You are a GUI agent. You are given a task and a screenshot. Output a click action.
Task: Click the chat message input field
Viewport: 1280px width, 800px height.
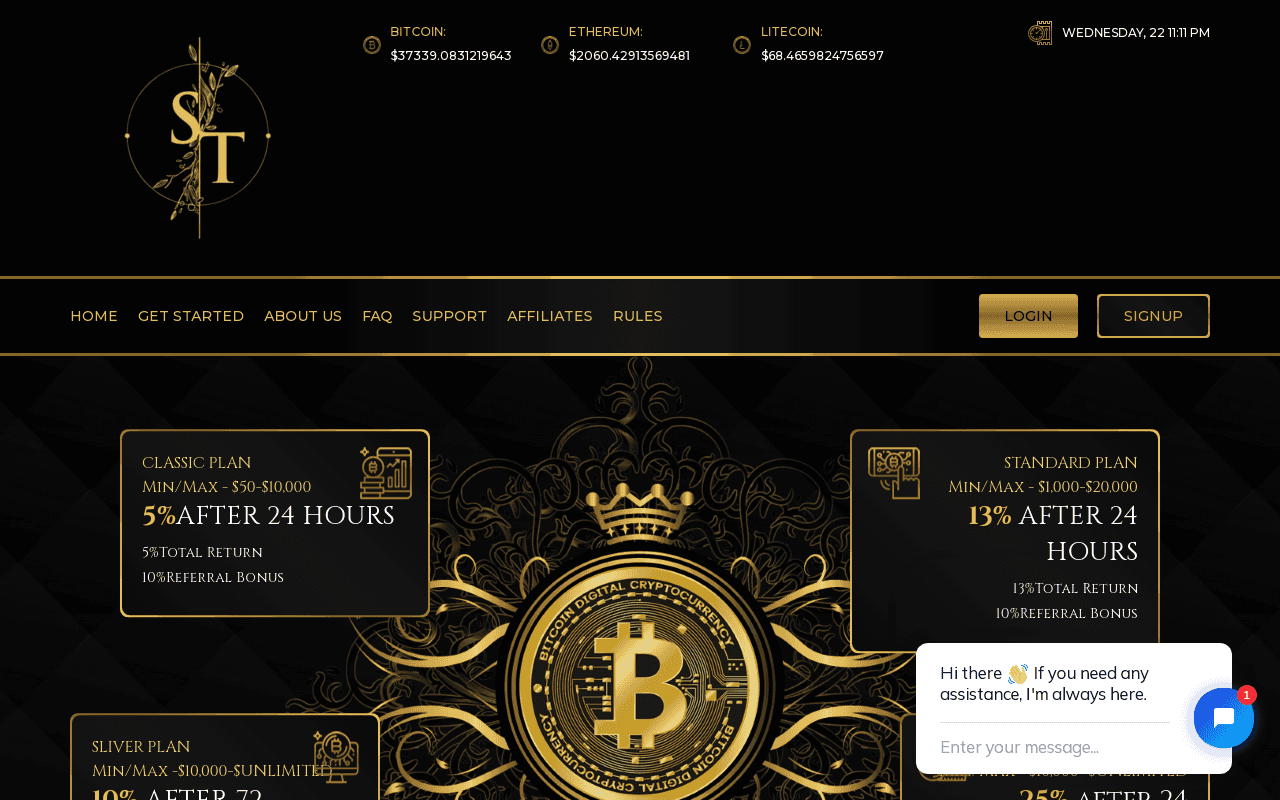tap(1055, 747)
